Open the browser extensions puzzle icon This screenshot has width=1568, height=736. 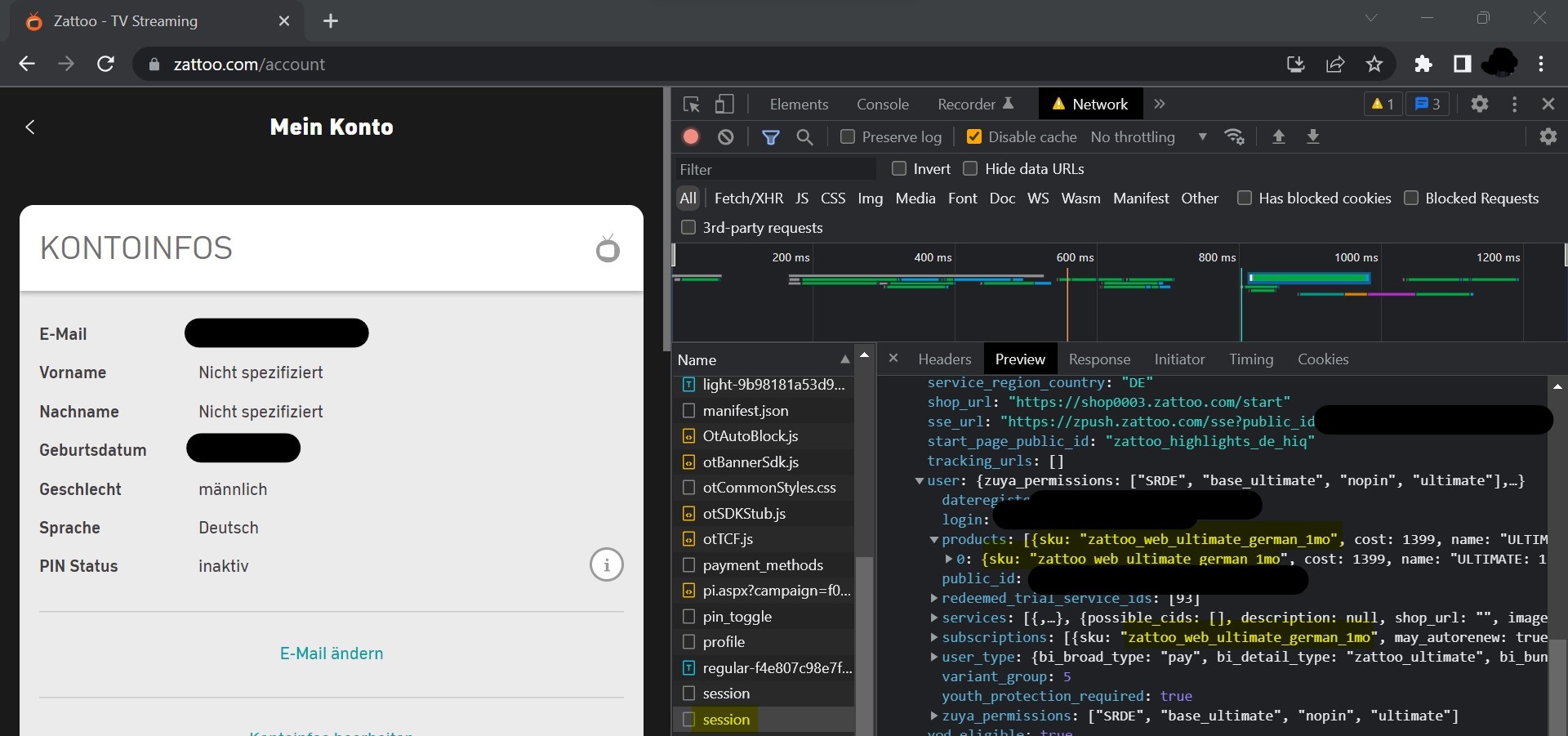[1423, 64]
